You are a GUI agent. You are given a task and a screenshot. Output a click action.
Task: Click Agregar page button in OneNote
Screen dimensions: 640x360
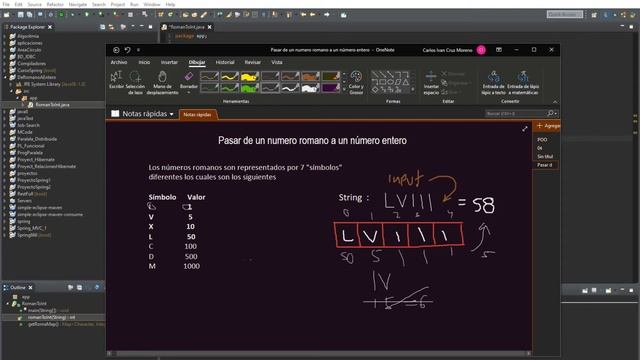tap(547, 126)
